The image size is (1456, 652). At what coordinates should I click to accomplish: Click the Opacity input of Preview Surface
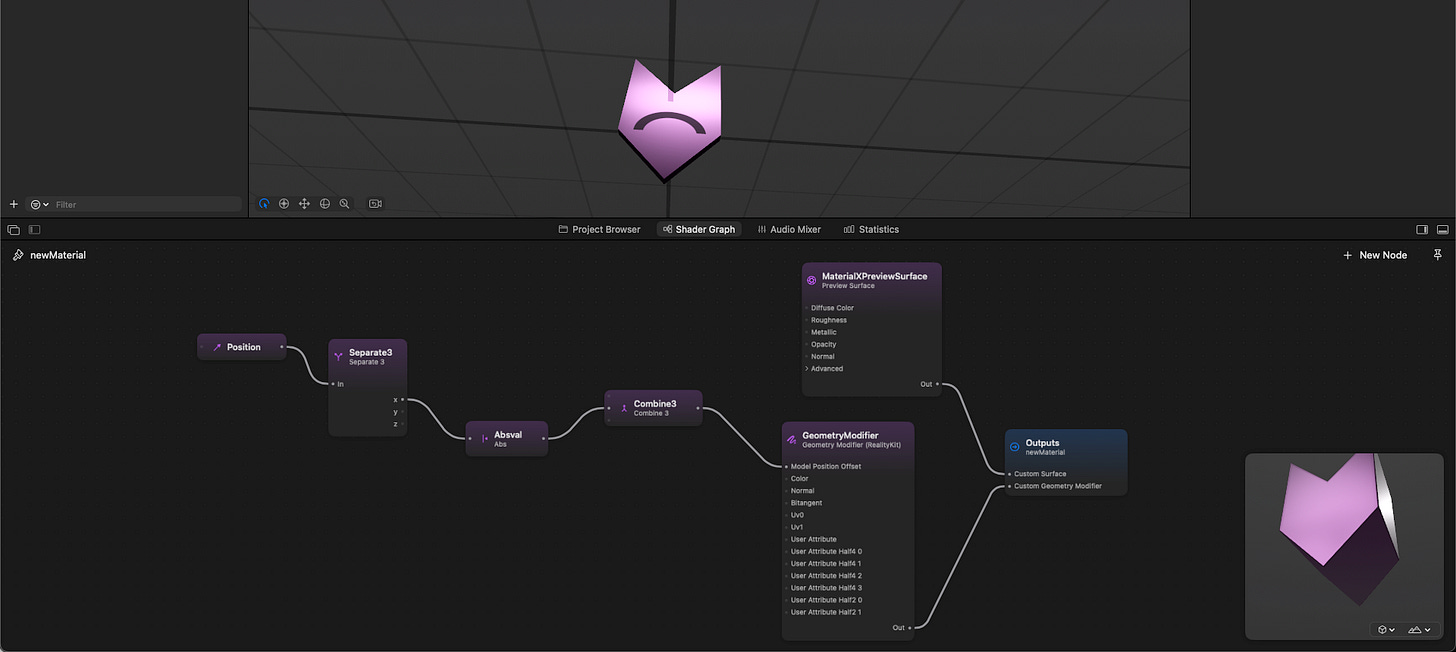tap(823, 344)
